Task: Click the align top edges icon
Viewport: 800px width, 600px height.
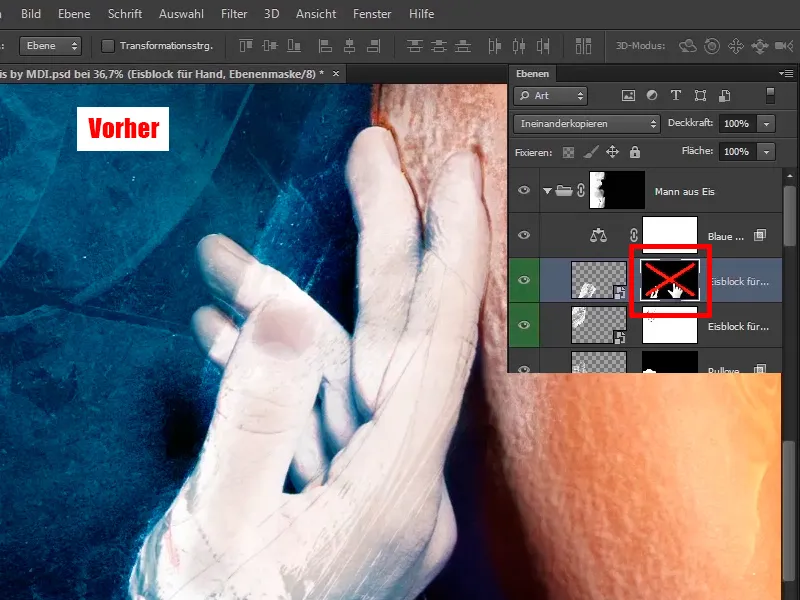Action: pyautogui.click(x=246, y=46)
